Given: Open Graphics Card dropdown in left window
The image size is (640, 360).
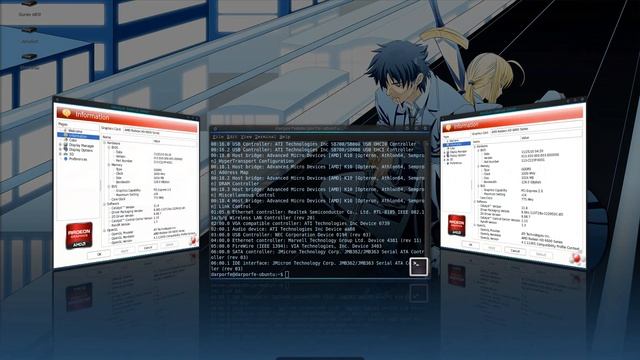Looking at the screenshot, I should 160,132.
